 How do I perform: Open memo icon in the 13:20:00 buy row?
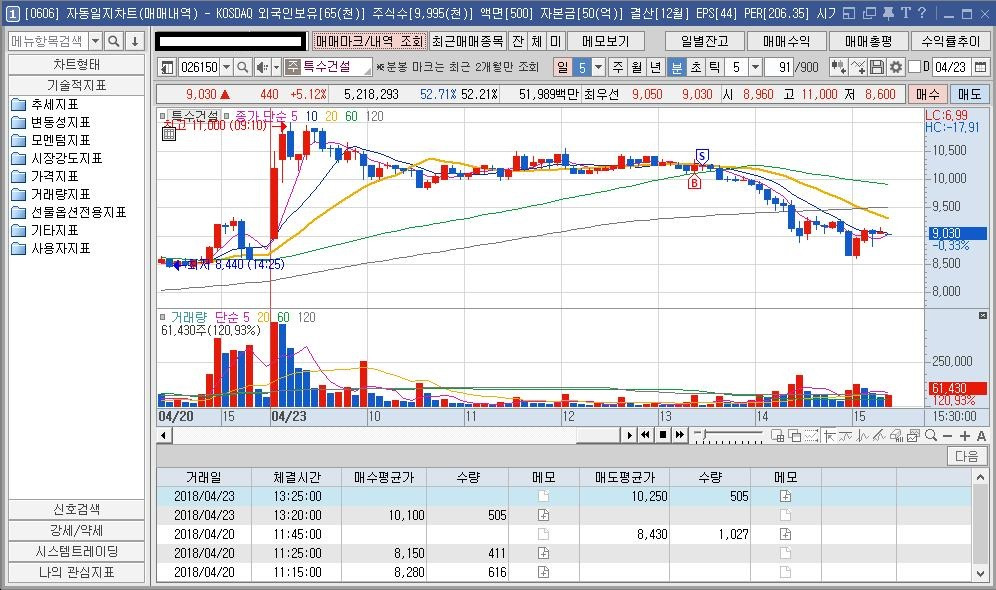point(543,515)
